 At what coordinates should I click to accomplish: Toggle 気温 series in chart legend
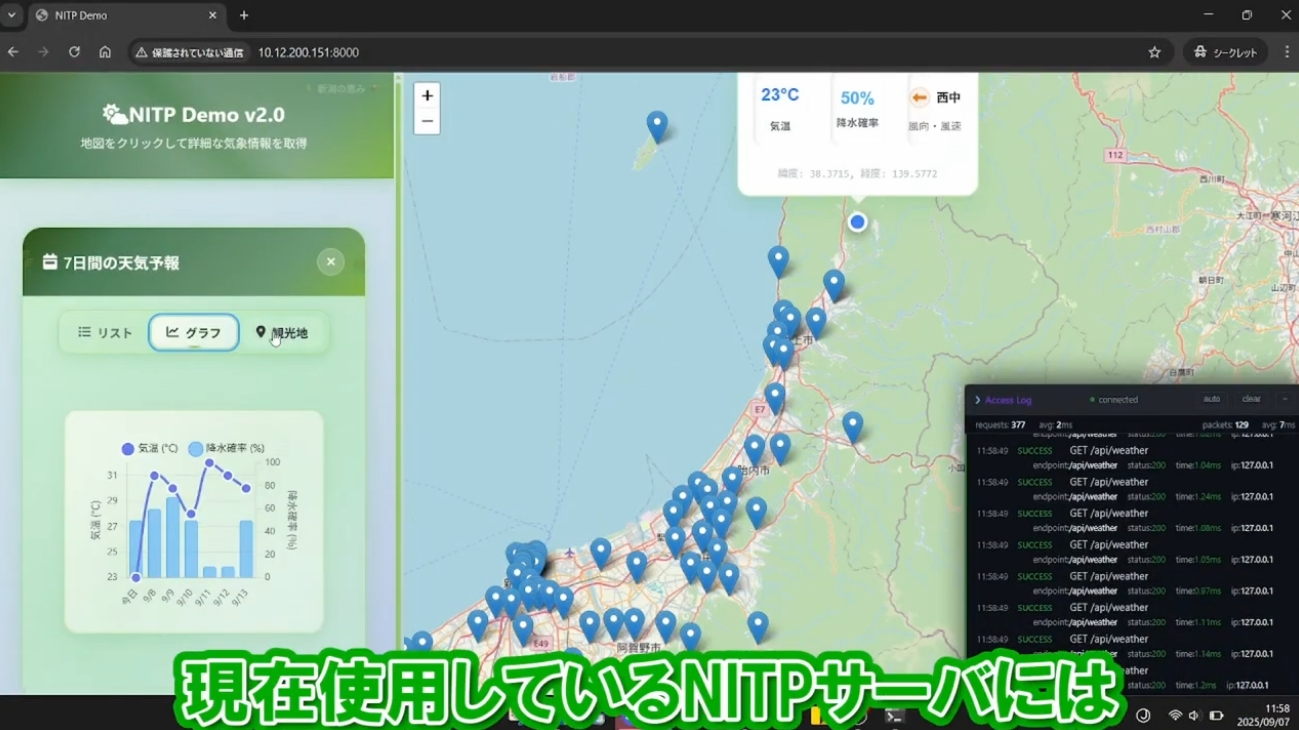pyautogui.click(x=150, y=449)
